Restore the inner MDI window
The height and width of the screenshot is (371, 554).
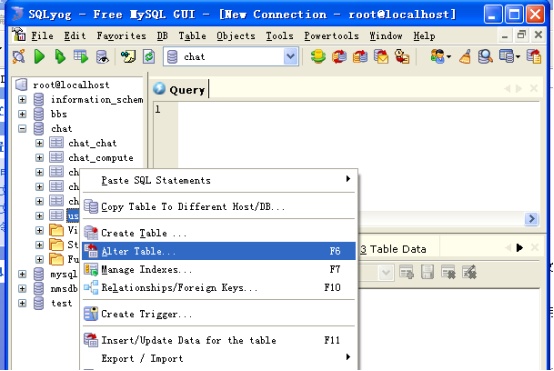(x=521, y=35)
